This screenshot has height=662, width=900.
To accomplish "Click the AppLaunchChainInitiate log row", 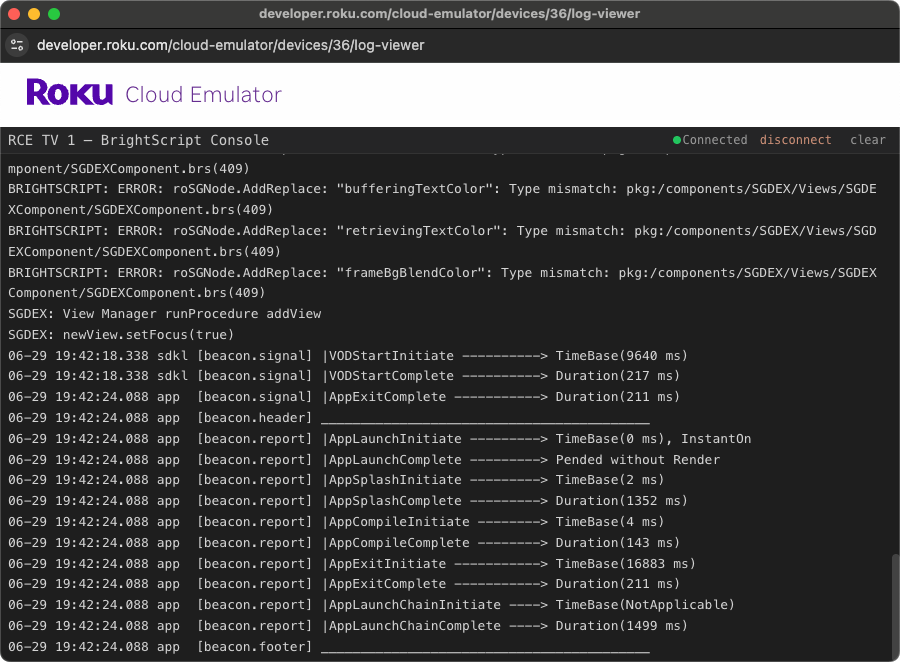I will point(371,605).
